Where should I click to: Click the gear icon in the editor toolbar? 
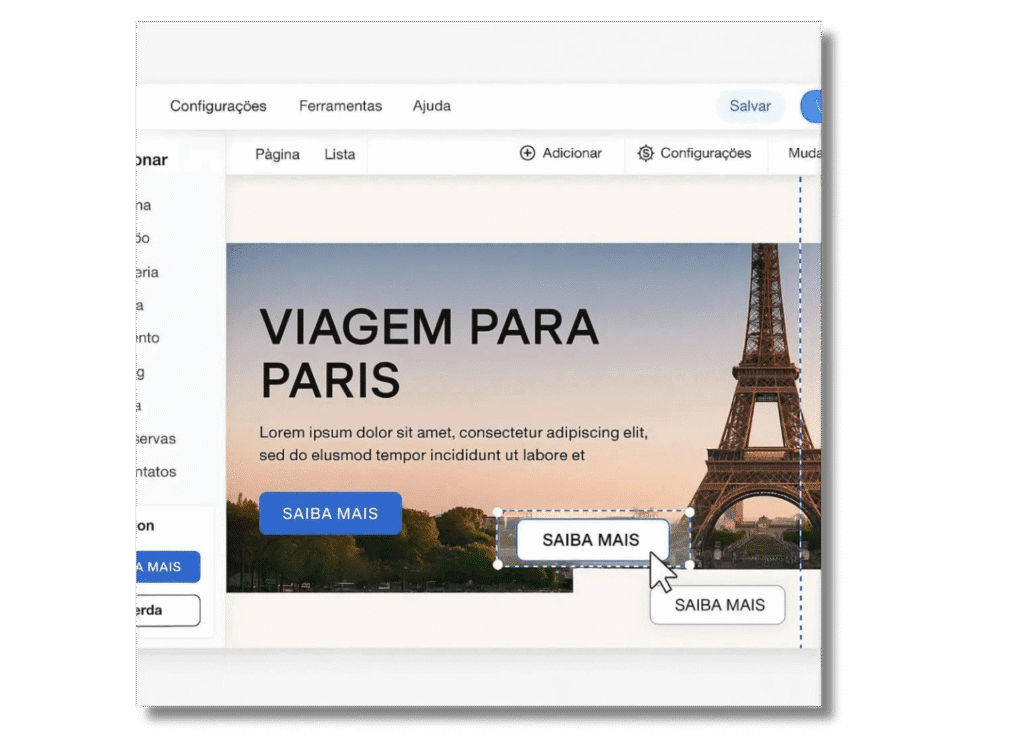(x=646, y=153)
